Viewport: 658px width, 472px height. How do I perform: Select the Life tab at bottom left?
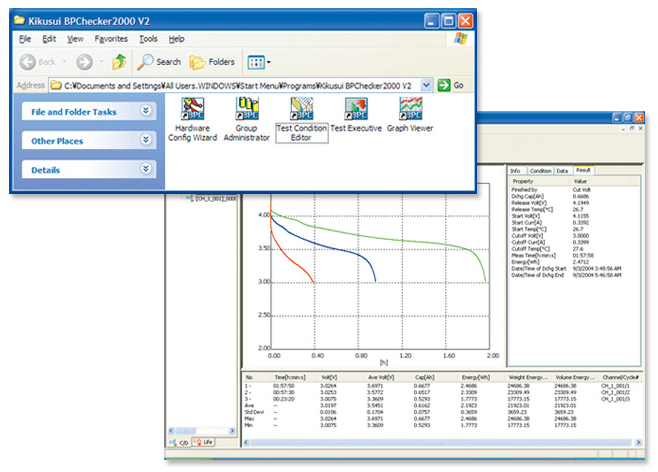pos(202,441)
